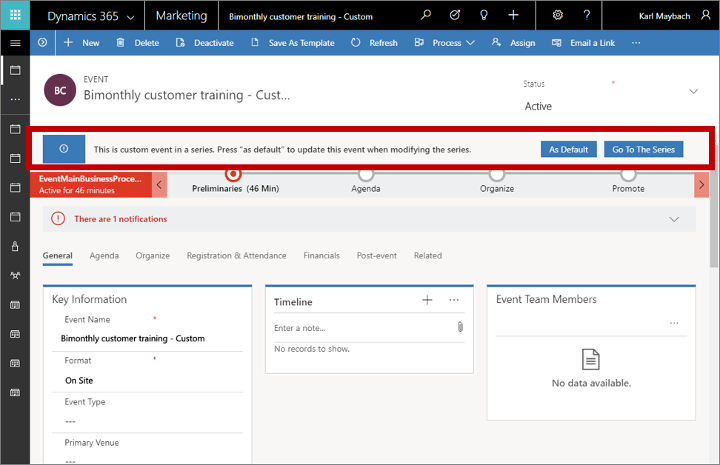Select the Agenda process stage circle
This screenshot has width=720, height=465.
point(366,174)
